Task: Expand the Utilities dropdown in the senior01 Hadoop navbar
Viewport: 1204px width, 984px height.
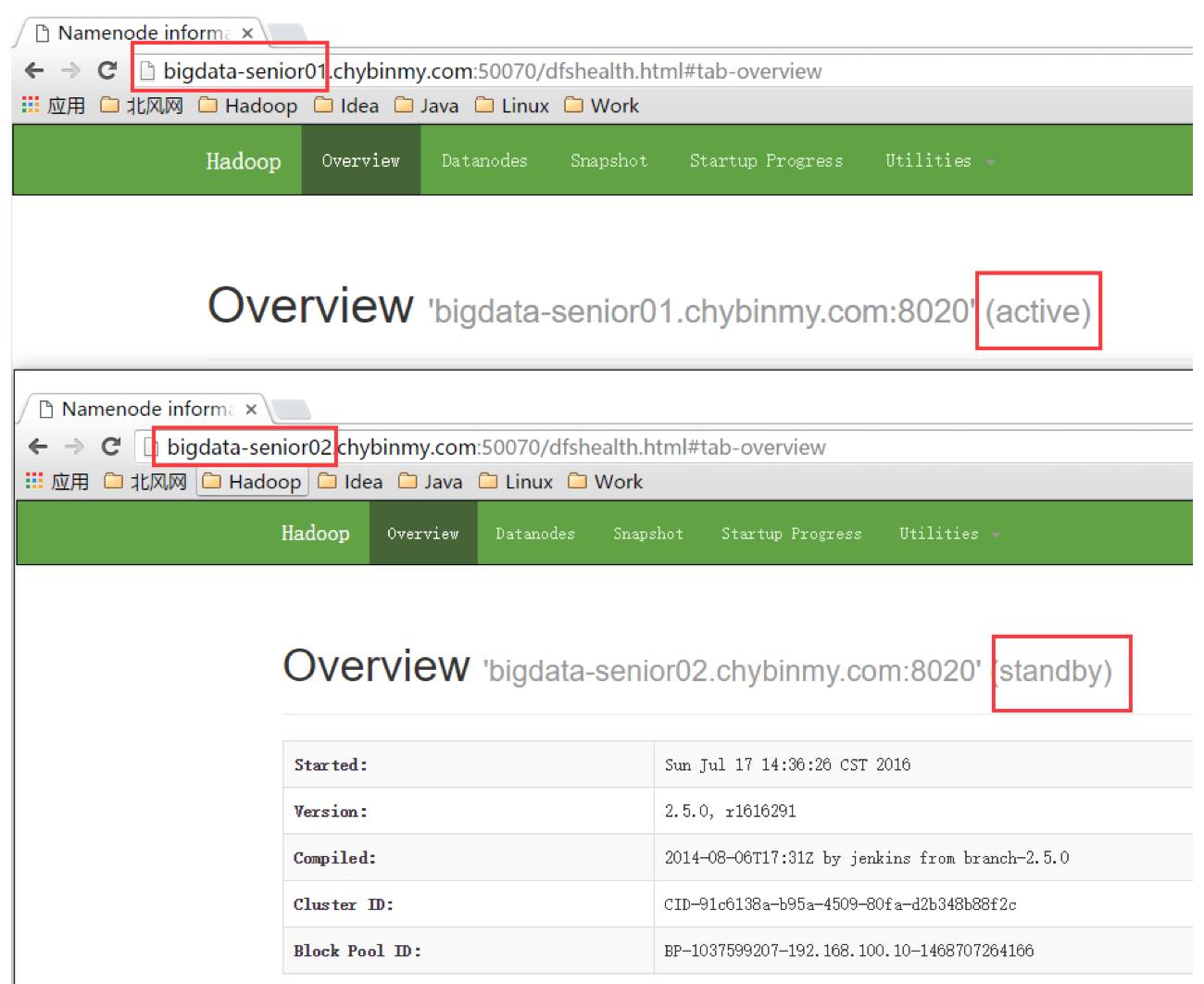Action: click(x=939, y=160)
